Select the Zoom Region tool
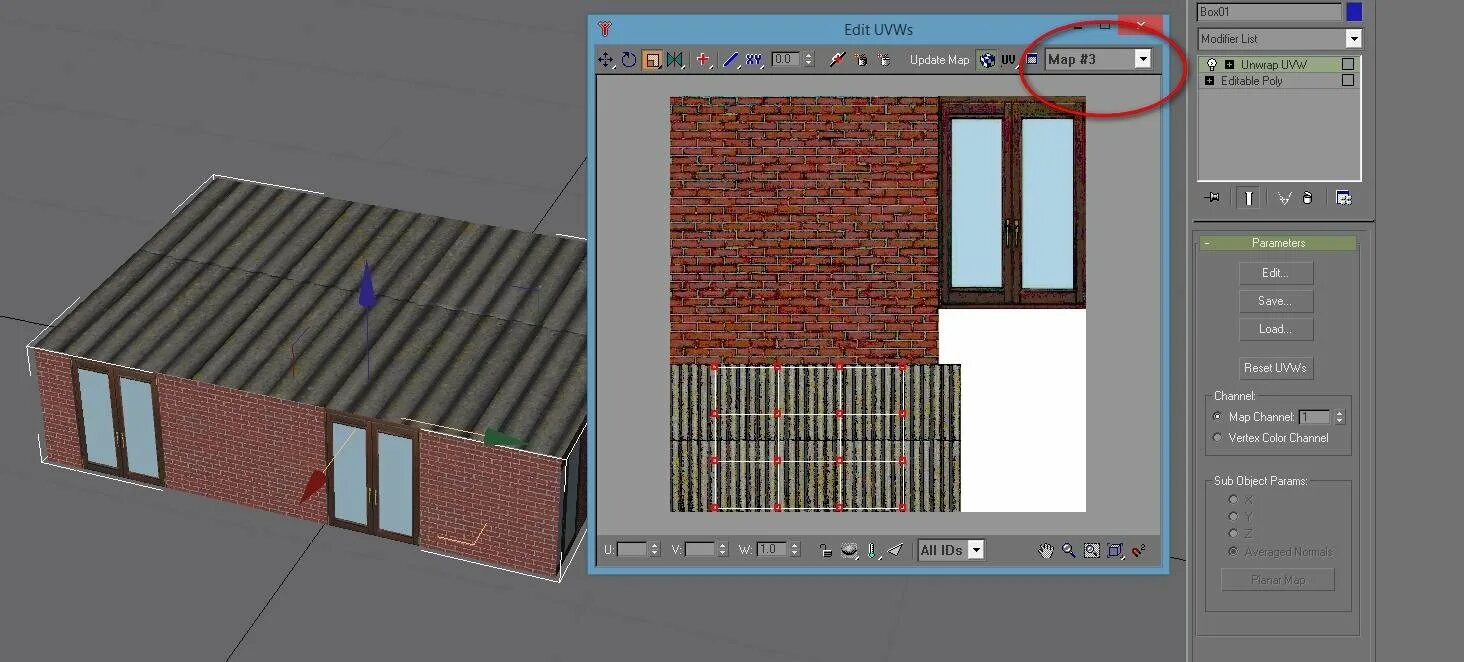Image resolution: width=1464 pixels, height=662 pixels. pyautogui.click(x=1092, y=550)
